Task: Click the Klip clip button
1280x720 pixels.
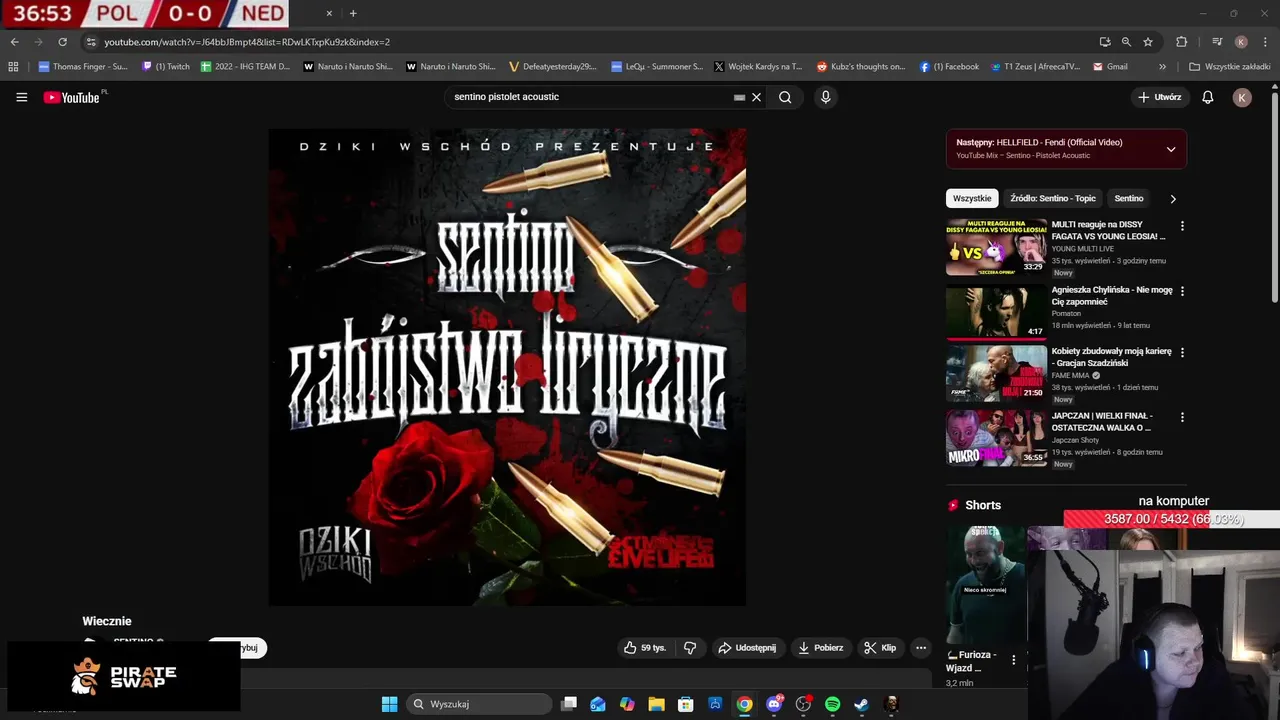Action: click(880, 648)
